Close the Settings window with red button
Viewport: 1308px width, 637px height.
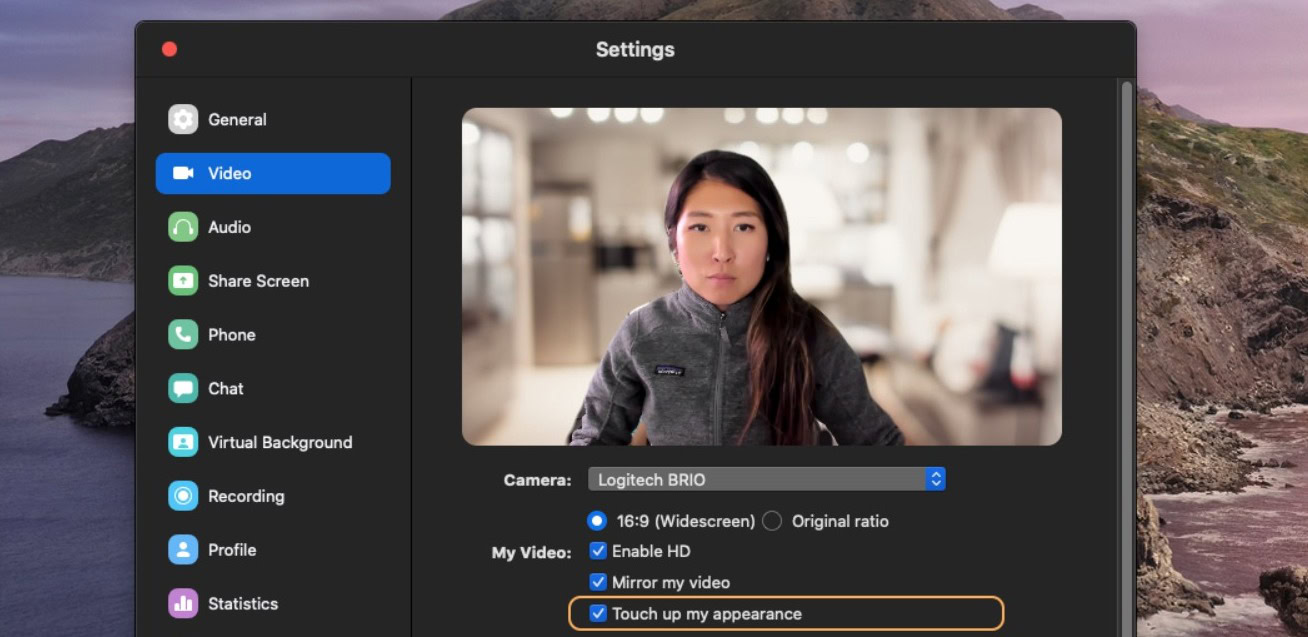click(169, 49)
